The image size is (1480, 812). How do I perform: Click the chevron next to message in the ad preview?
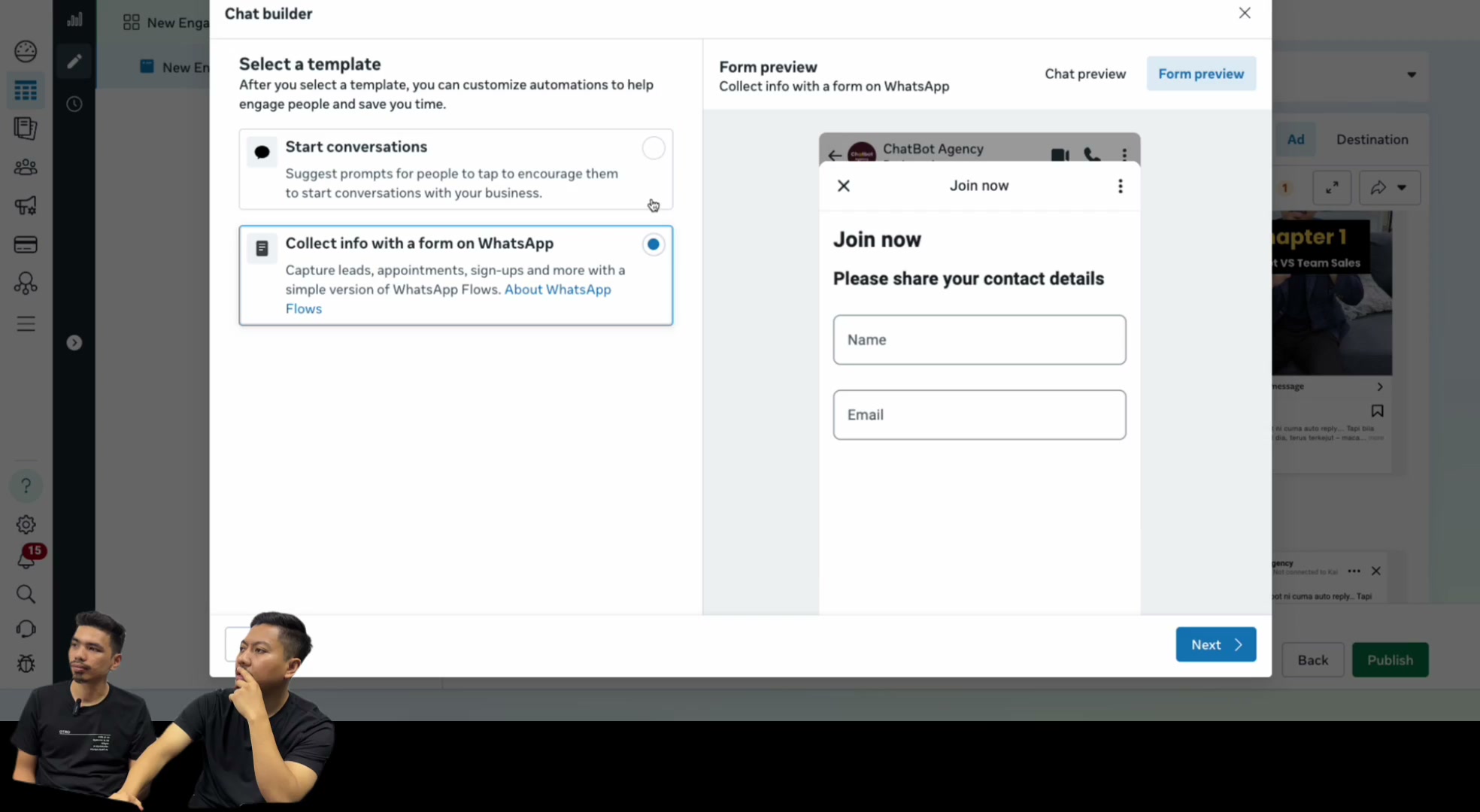(x=1379, y=386)
